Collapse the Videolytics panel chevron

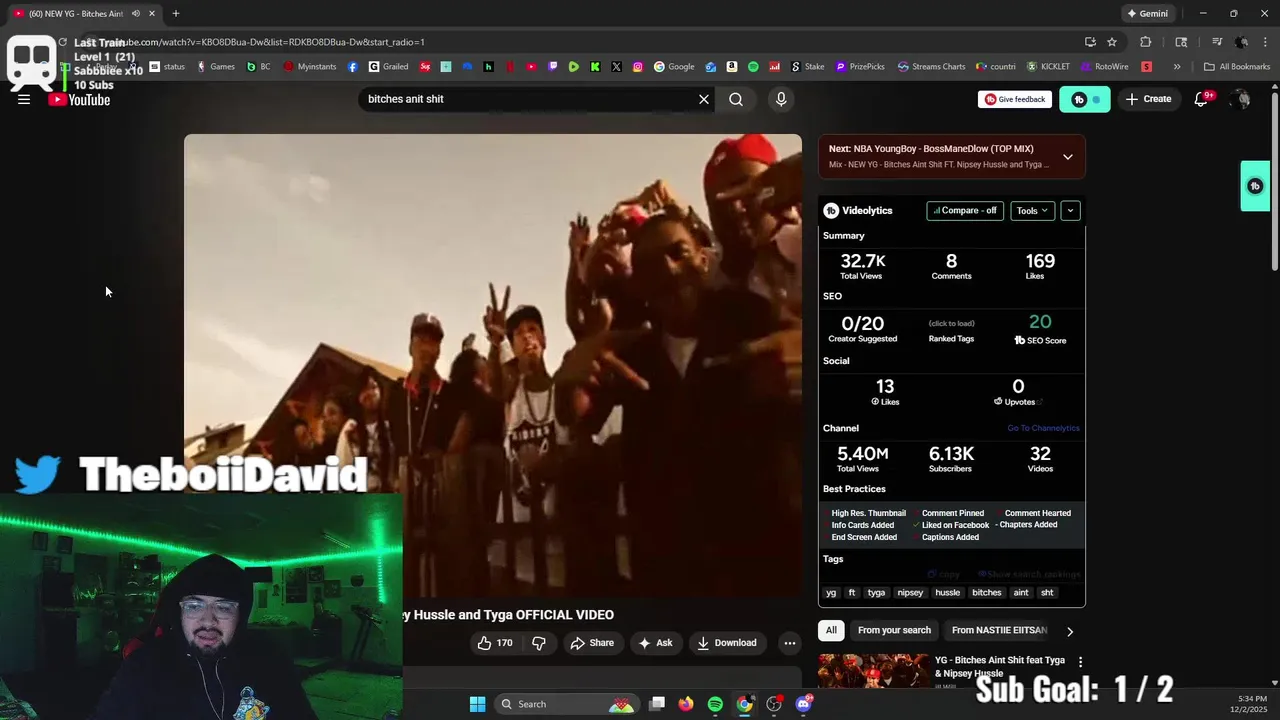(x=1070, y=210)
